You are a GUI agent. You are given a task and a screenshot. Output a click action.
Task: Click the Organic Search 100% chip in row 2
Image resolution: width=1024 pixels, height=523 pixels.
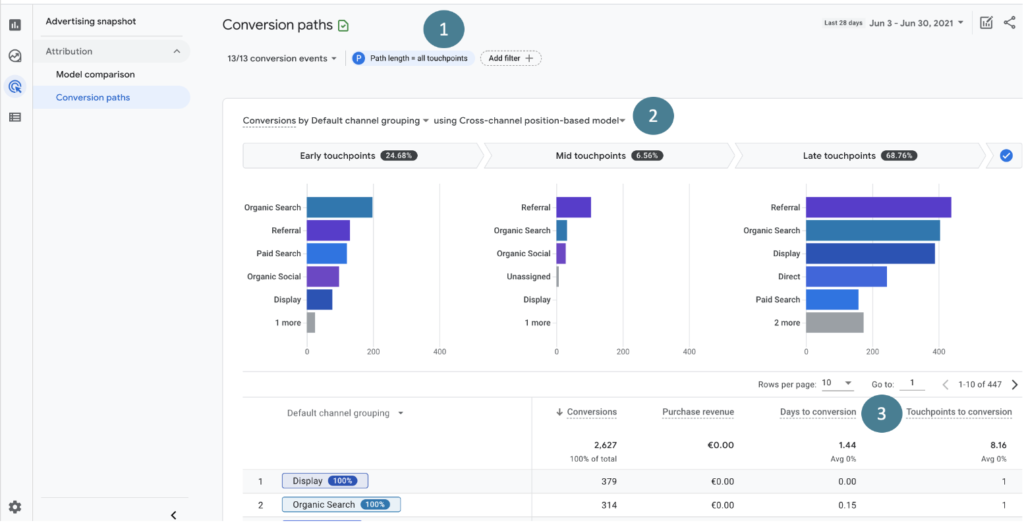click(341, 505)
